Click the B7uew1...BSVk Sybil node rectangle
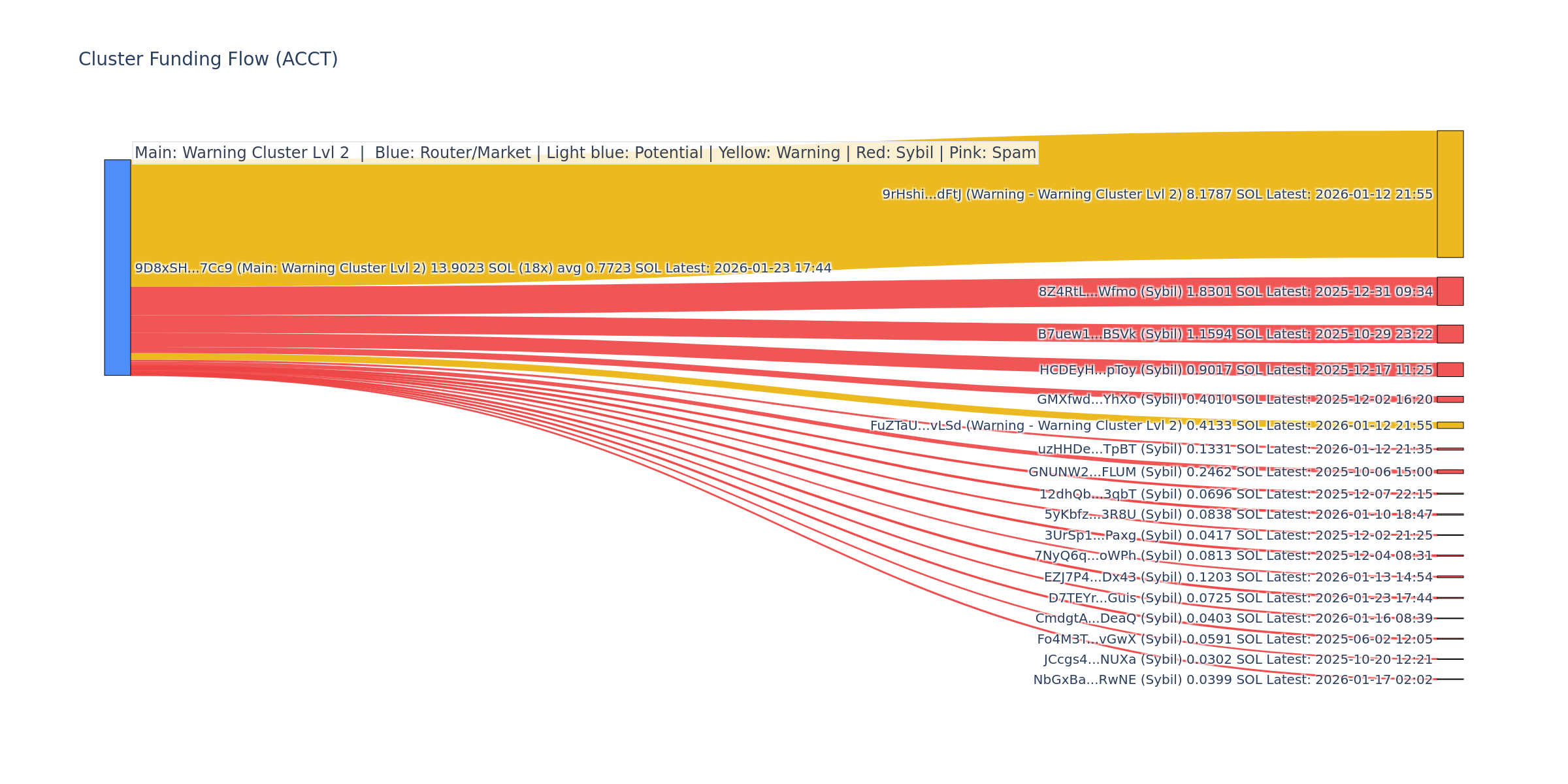This screenshot has height=784, width=1568. tap(1450, 334)
